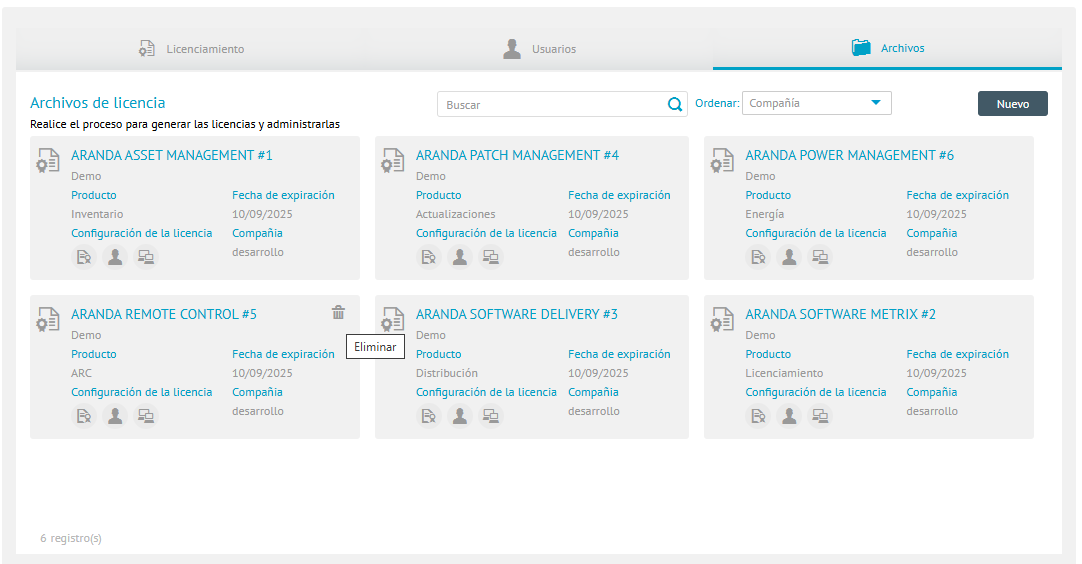The image size is (1082, 564).
Task: Open the Ordenar Compañía dropdown
Action: [816, 103]
